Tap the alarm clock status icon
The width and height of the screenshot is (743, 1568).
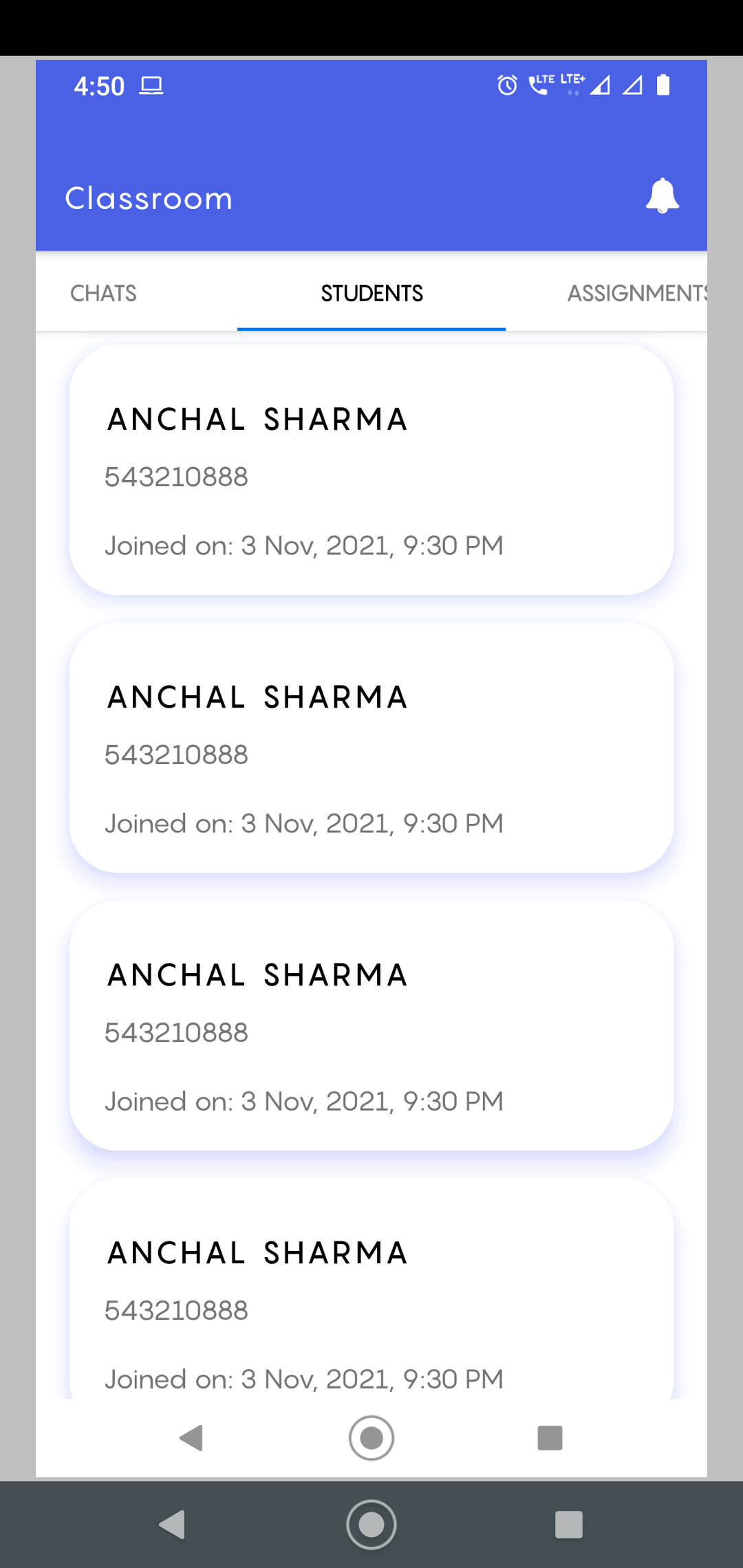coord(508,85)
